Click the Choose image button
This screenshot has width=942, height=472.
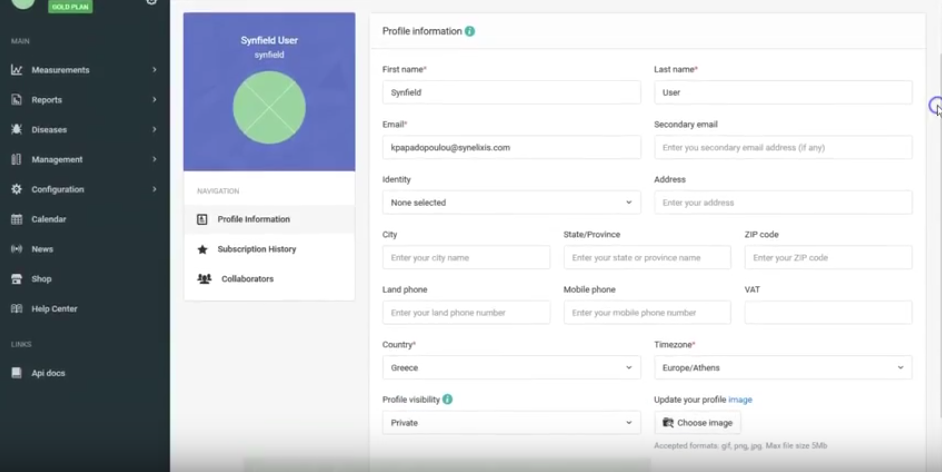(697, 423)
